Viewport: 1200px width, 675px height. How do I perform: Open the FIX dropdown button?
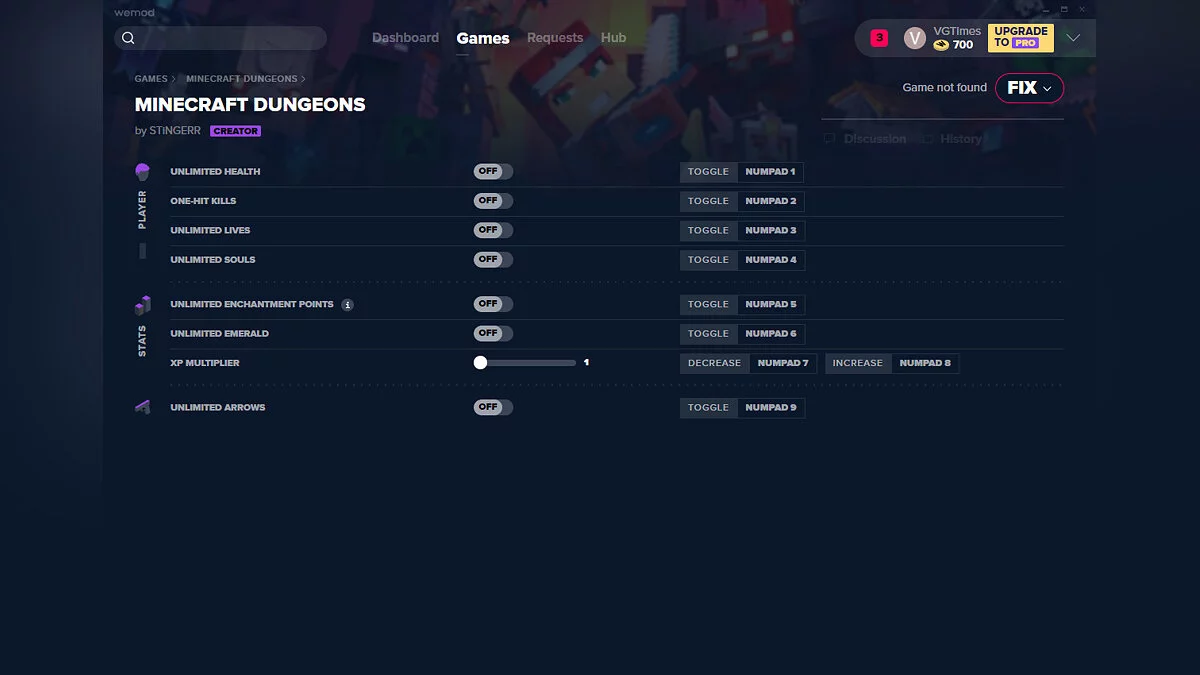1029,88
